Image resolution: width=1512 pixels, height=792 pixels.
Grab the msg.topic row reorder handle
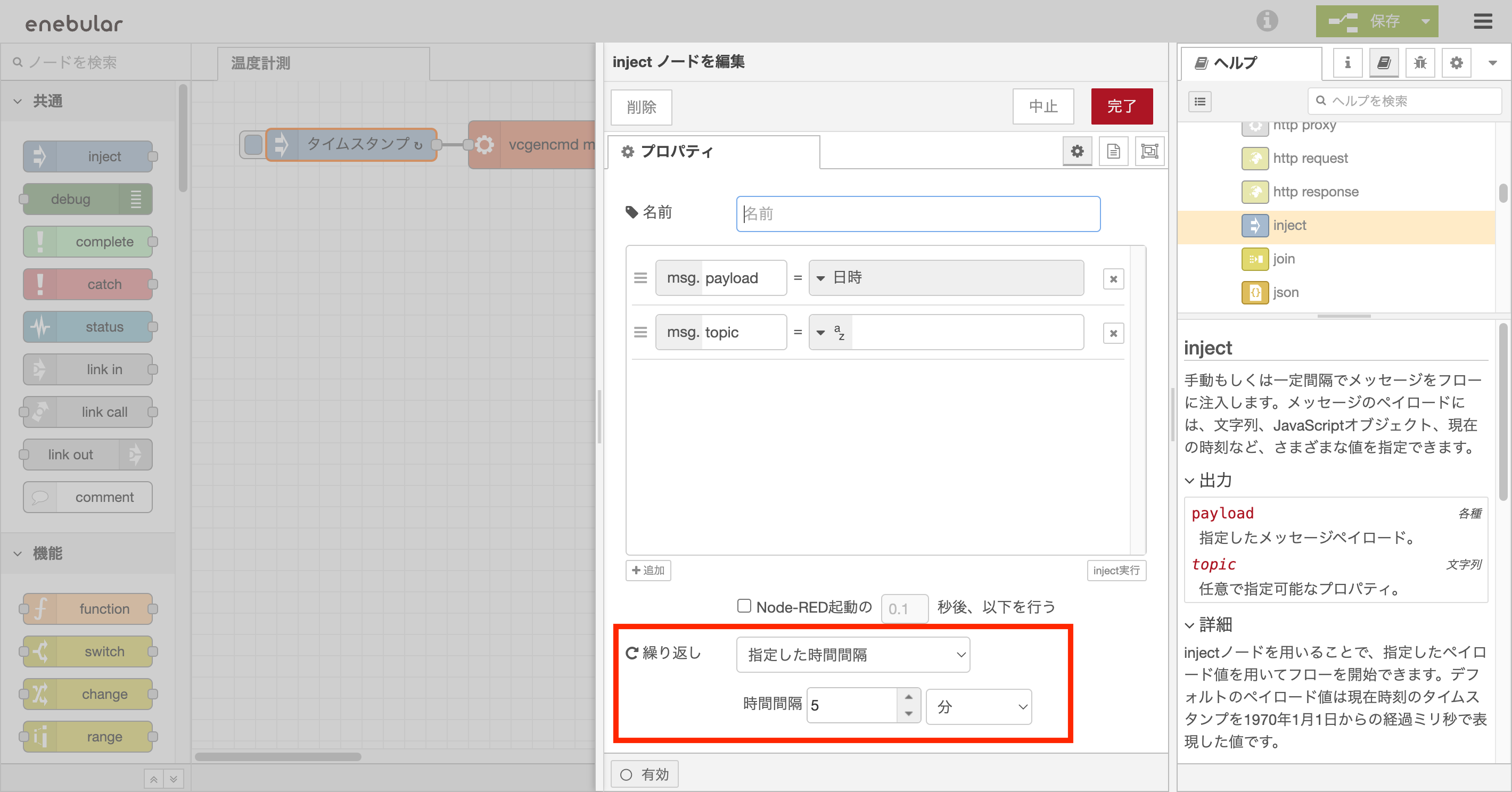(x=640, y=332)
